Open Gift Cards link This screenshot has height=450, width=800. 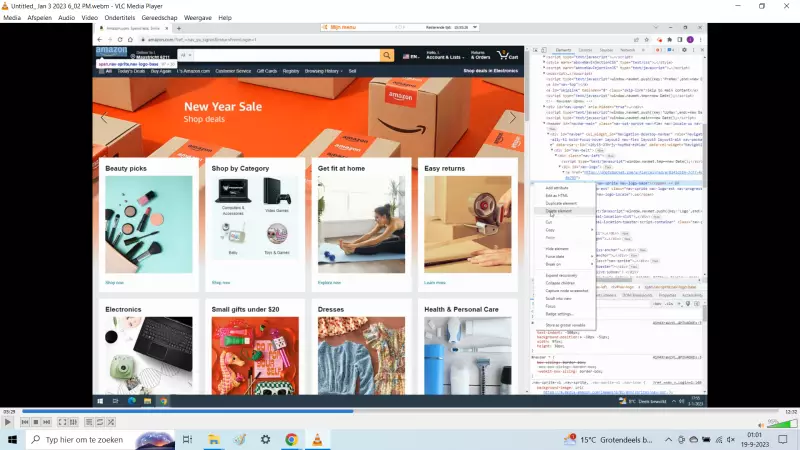point(267,71)
